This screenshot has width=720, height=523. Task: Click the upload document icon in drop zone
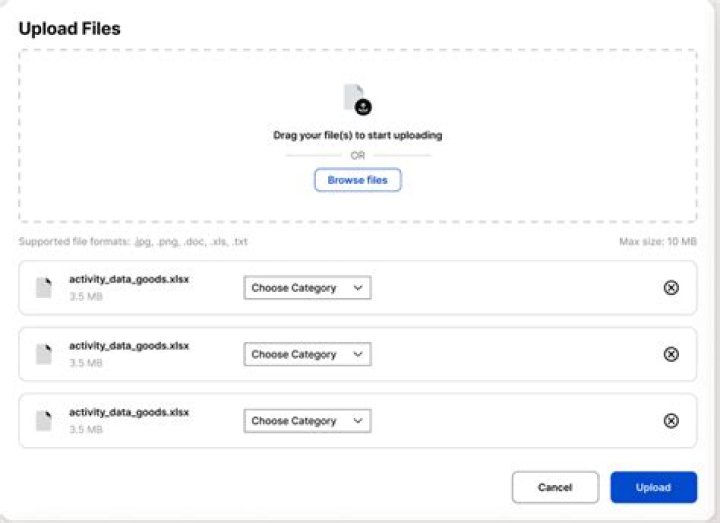[358, 99]
